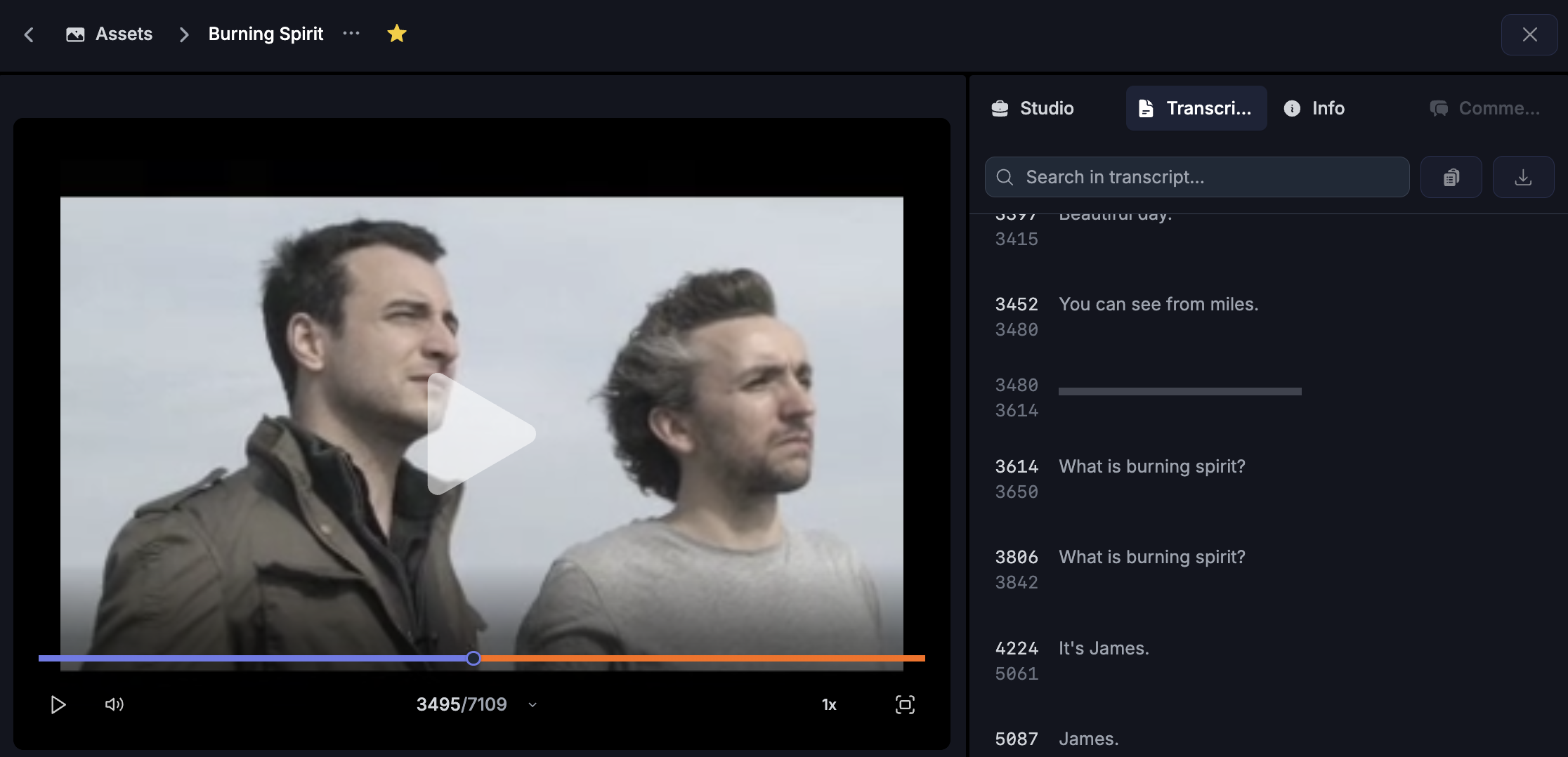Switch to the Info tab
The image size is (1568, 757).
[x=1314, y=108]
